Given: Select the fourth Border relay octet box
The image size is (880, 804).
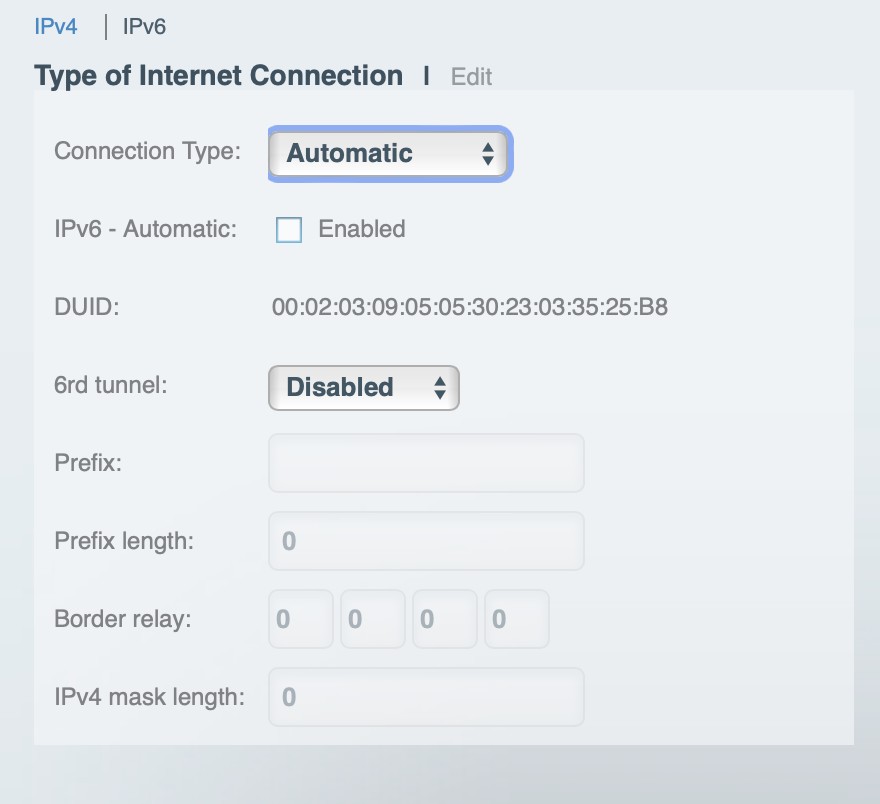Looking at the screenshot, I should [516, 619].
